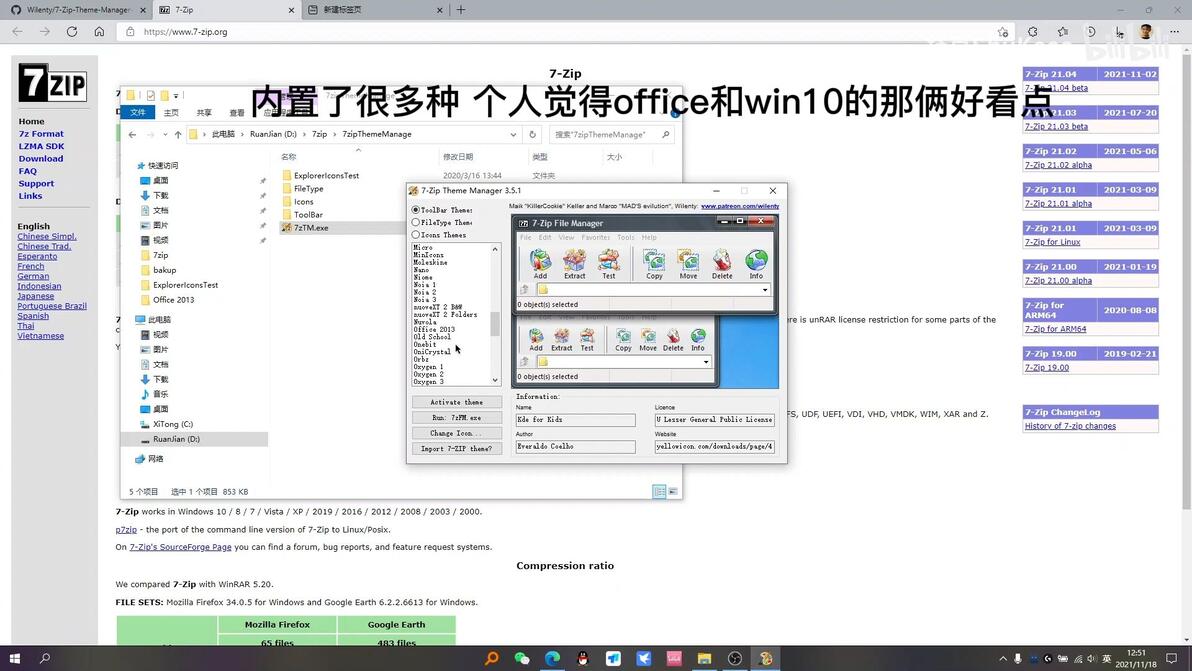Click the Info icon in lower preview toolbar
This screenshot has width=1192, height=671.
(698, 336)
